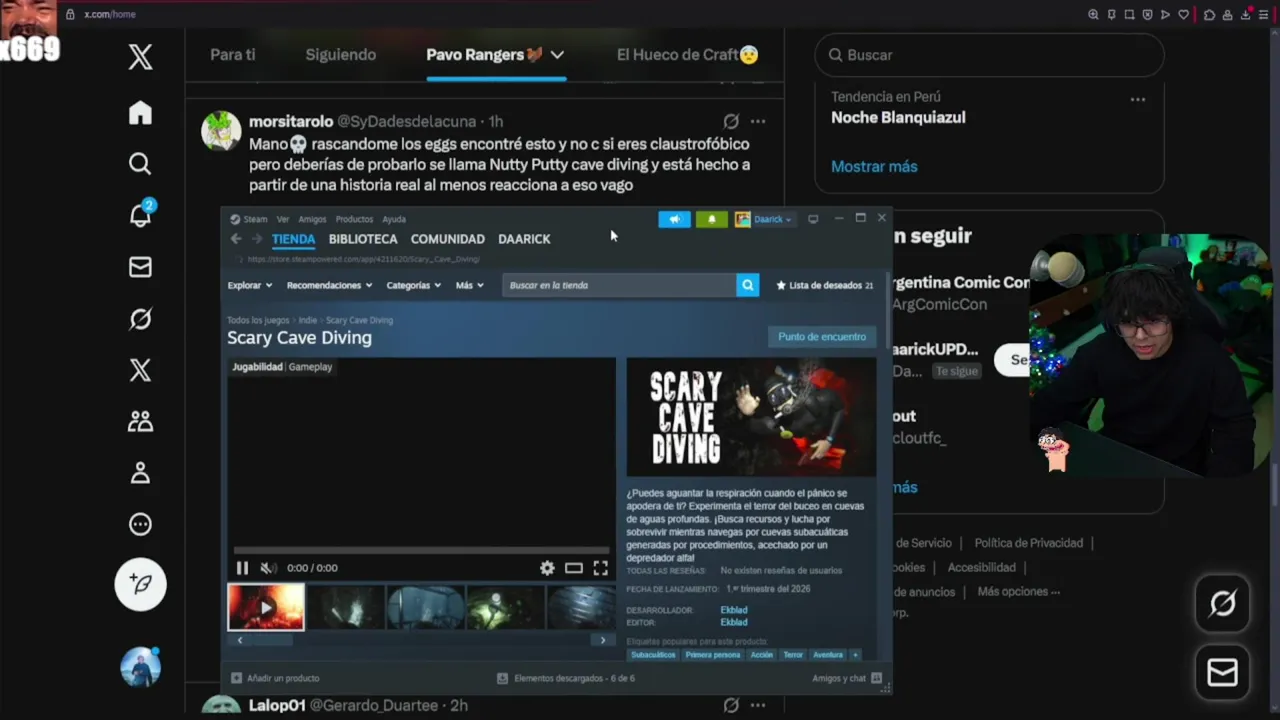This screenshot has width=1280, height=720.
Task: Open Communities people icon in X sidebar
Action: pos(140,422)
